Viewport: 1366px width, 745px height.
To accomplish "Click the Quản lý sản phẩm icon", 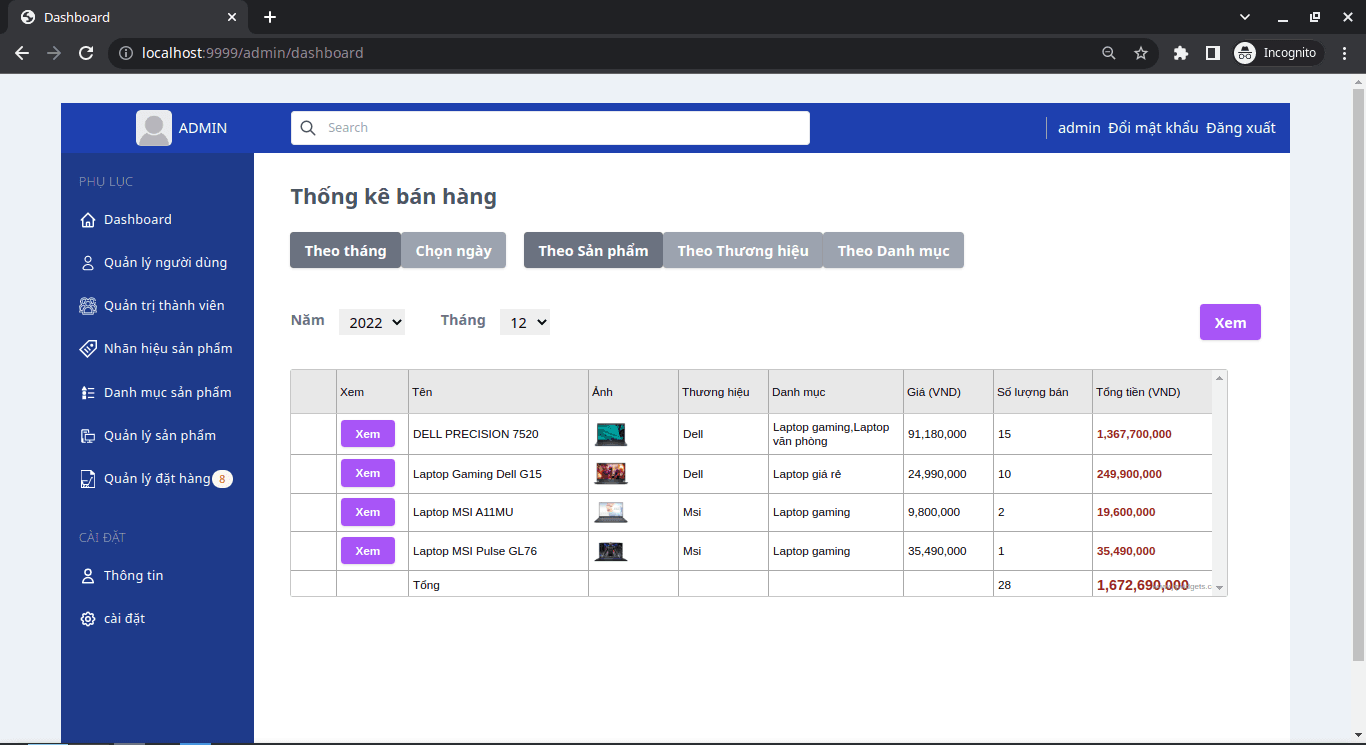I will coord(87,436).
